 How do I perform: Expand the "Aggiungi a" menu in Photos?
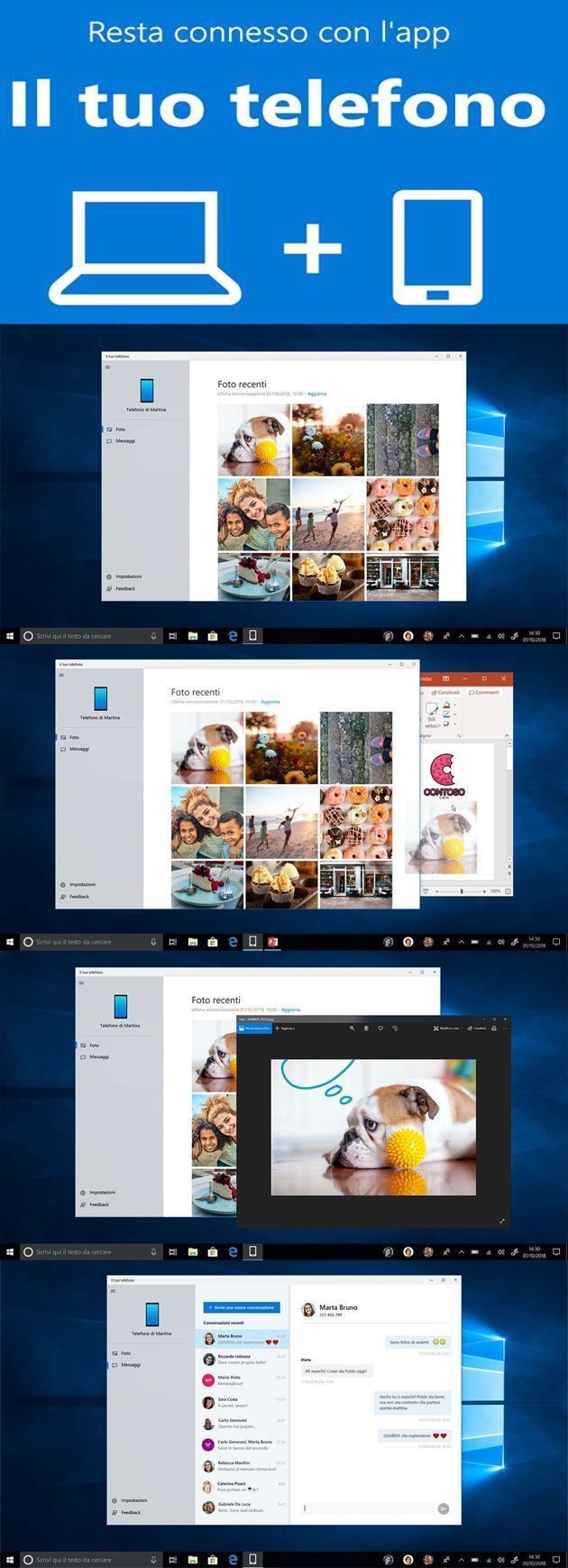pyautogui.click(x=286, y=1028)
